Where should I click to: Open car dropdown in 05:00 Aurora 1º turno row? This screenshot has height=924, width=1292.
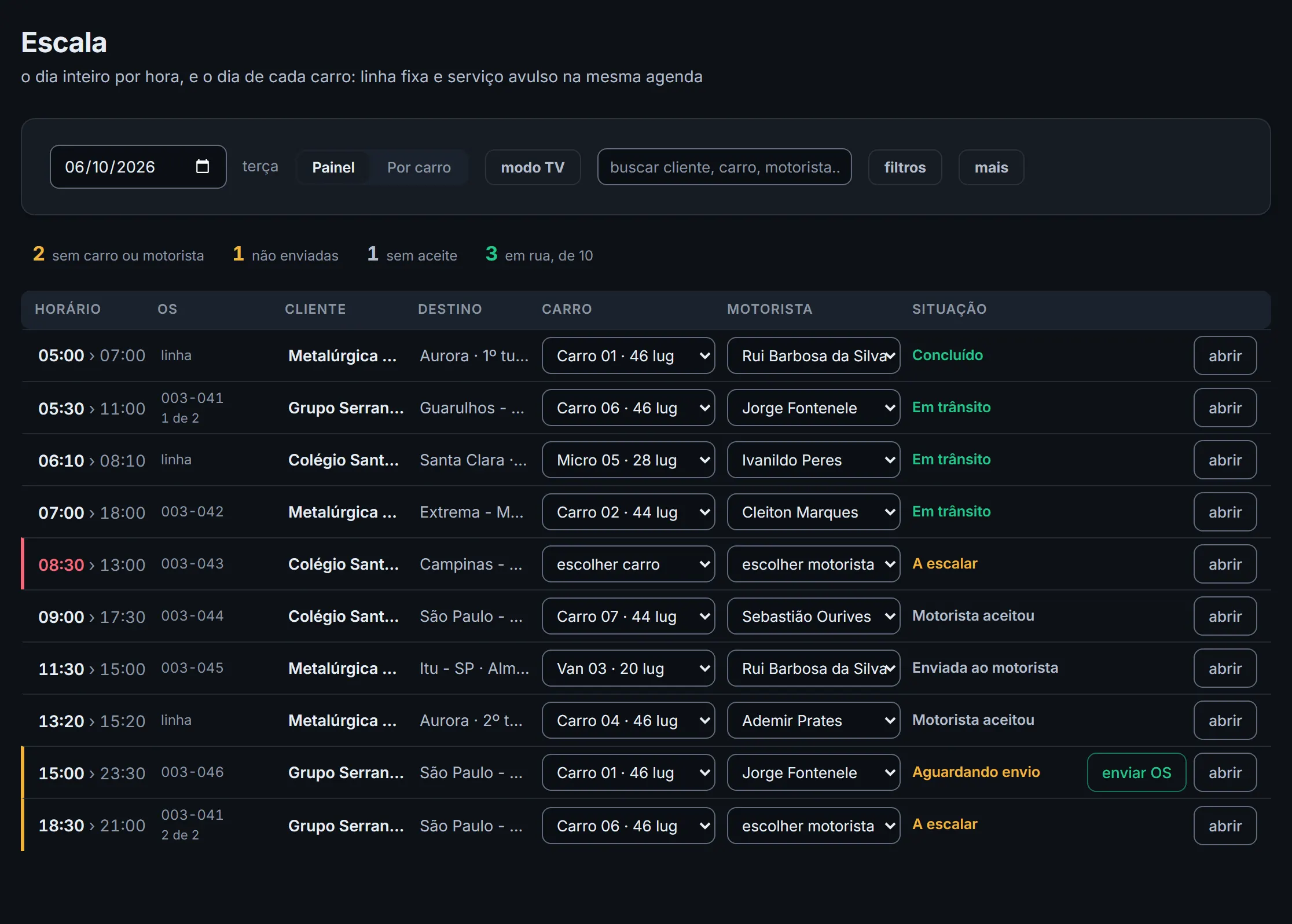coord(629,355)
